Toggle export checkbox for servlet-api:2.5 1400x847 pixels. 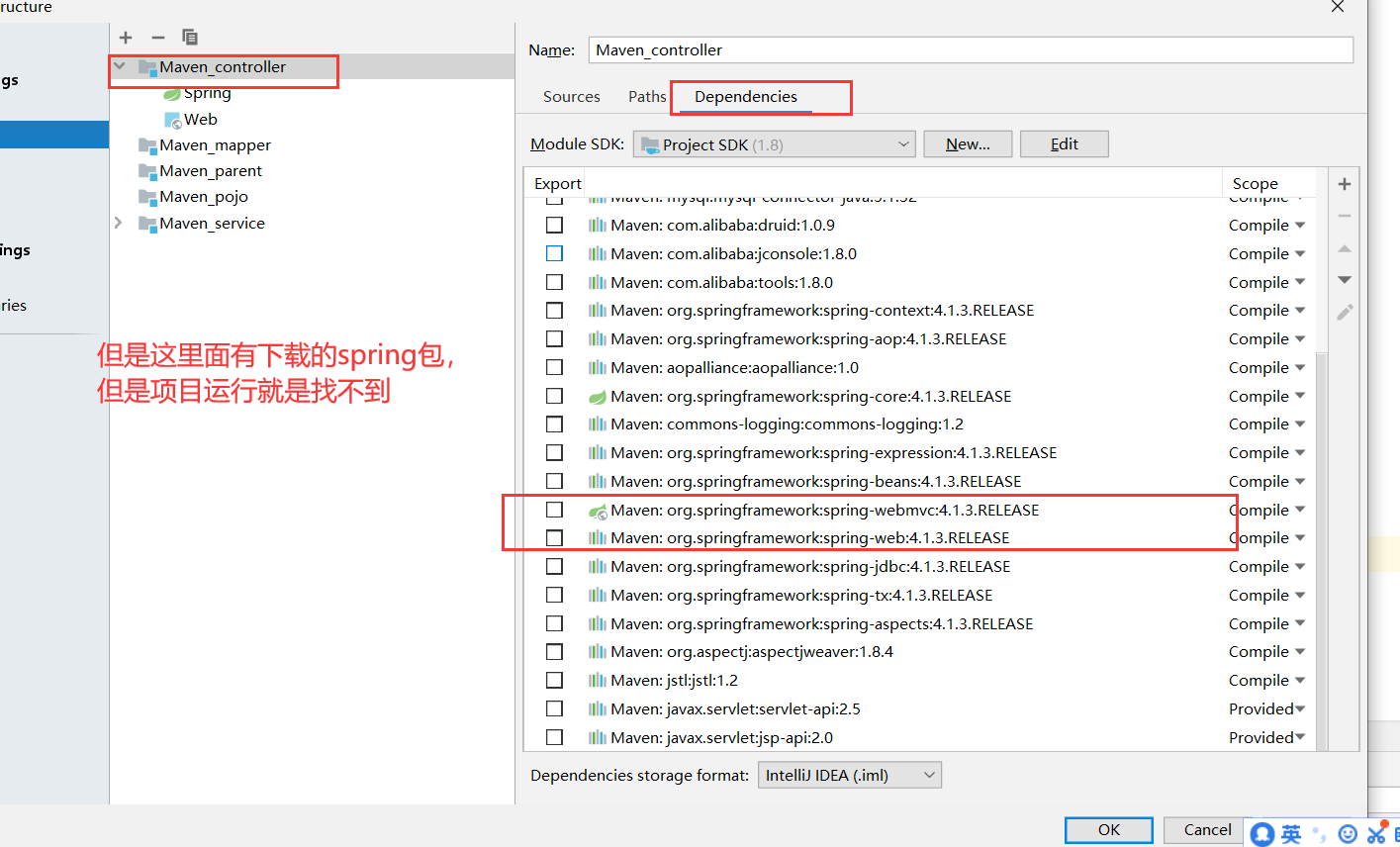click(x=554, y=709)
